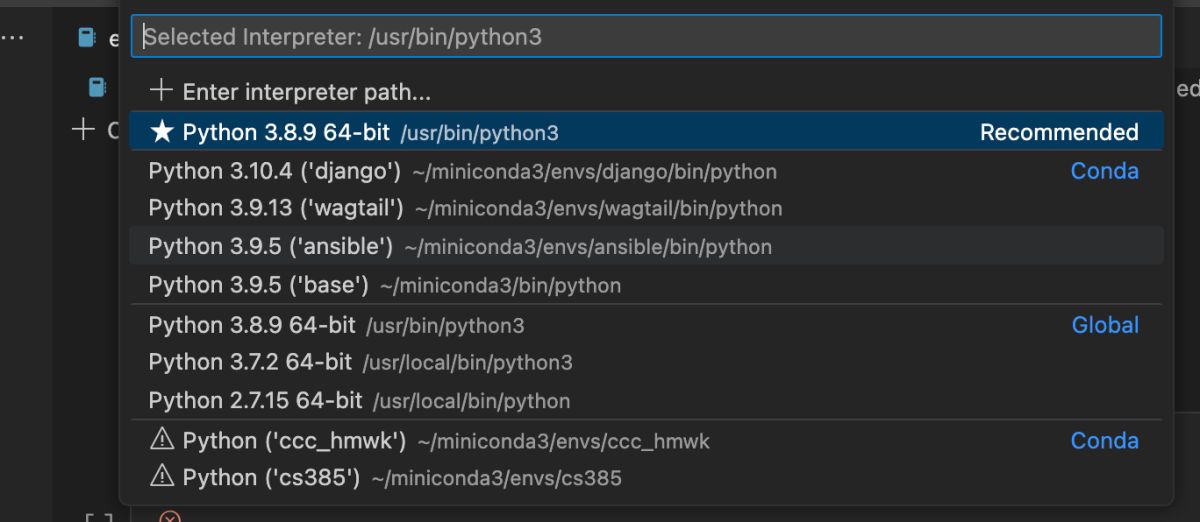Click the notebook file icon in editor tab
The height and width of the screenshot is (522, 1200).
[x=88, y=38]
